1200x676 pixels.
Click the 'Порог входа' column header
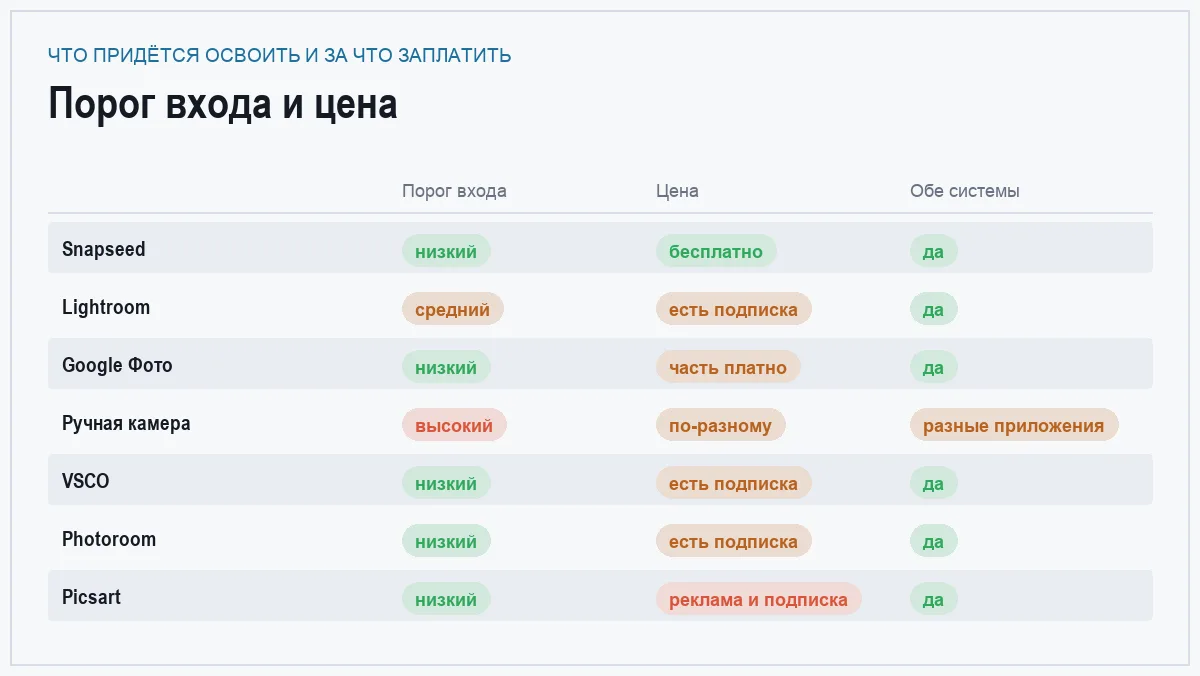pyautogui.click(x=454, y=191)
